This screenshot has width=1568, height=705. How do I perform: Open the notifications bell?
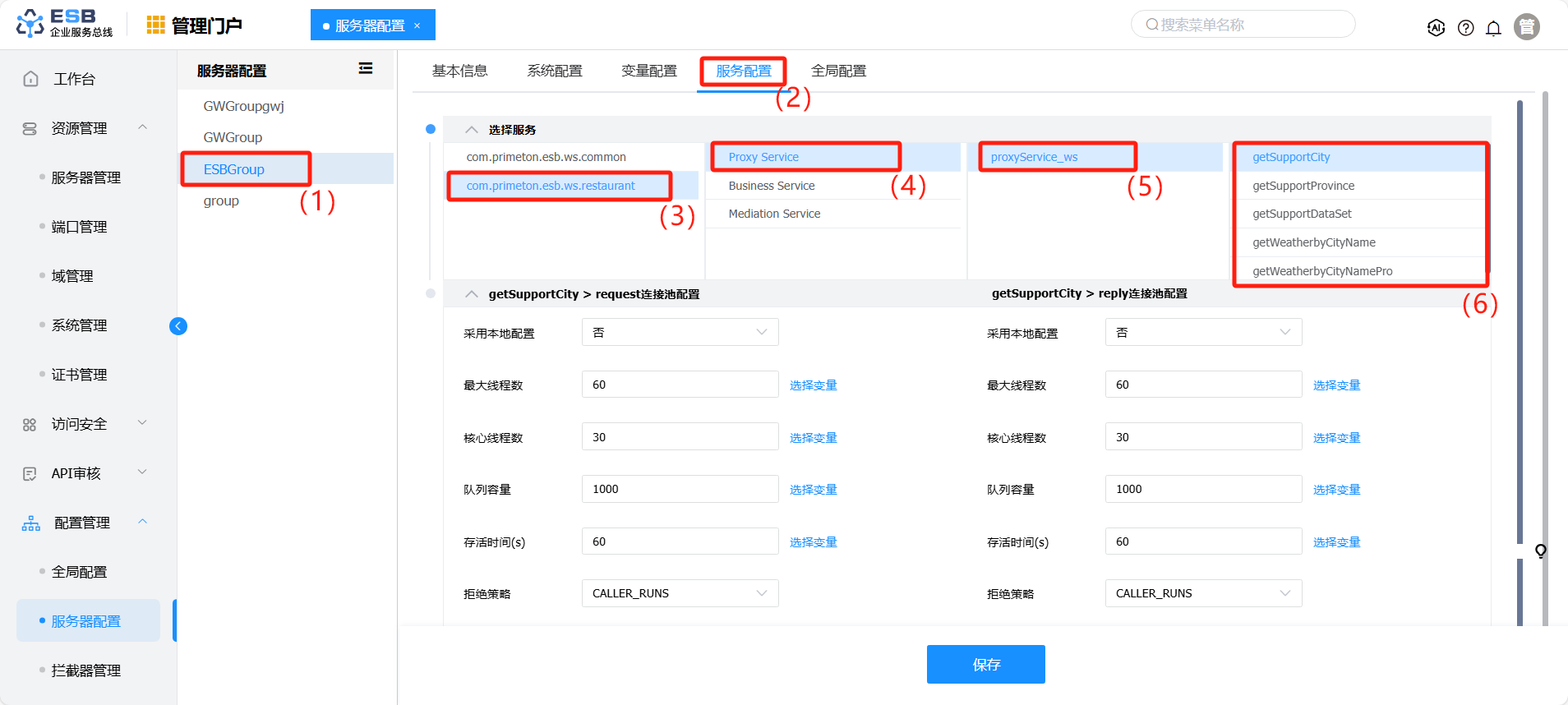(1493, 28)
